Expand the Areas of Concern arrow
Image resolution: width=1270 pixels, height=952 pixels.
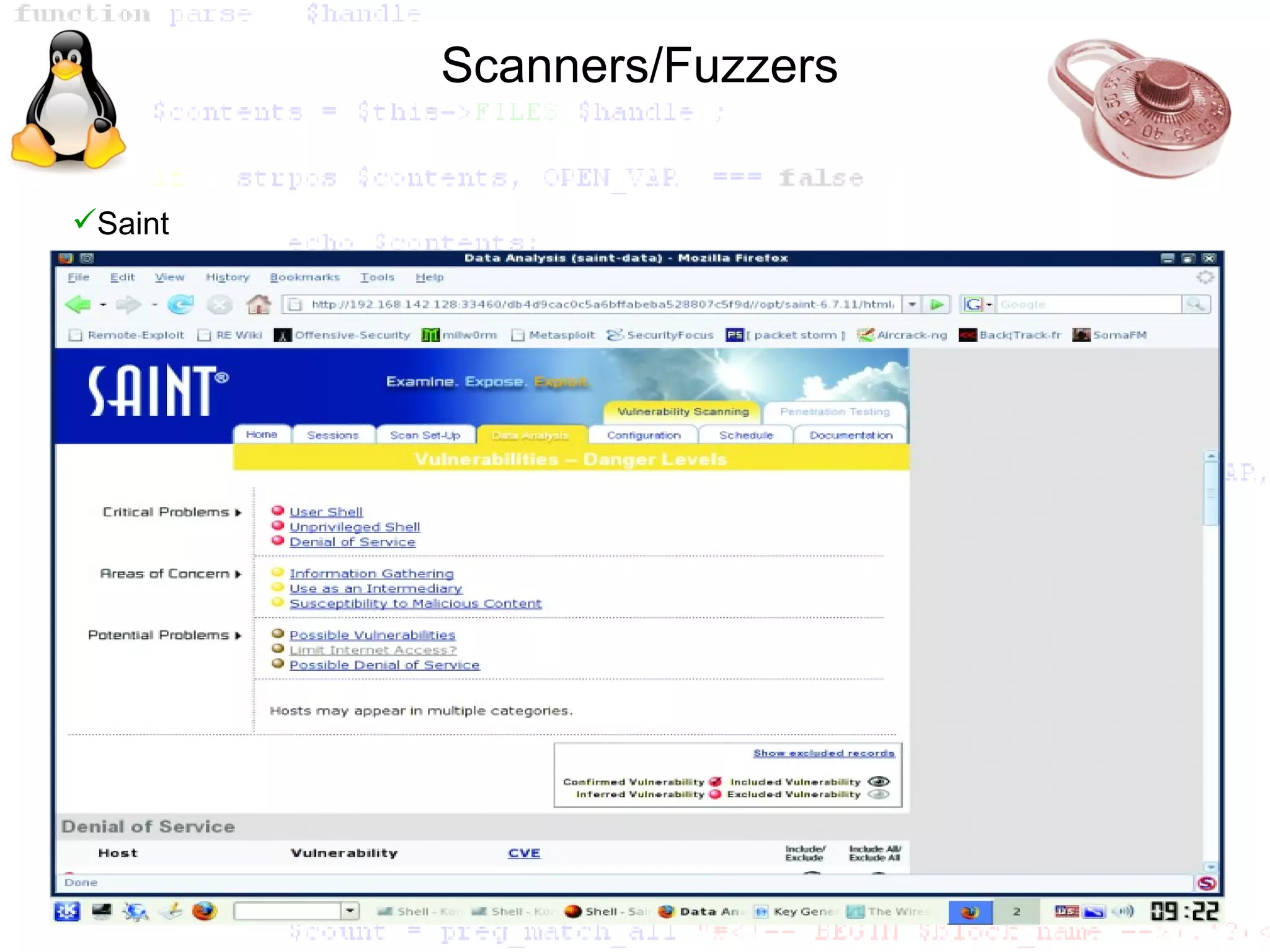[x=238, y=575]
